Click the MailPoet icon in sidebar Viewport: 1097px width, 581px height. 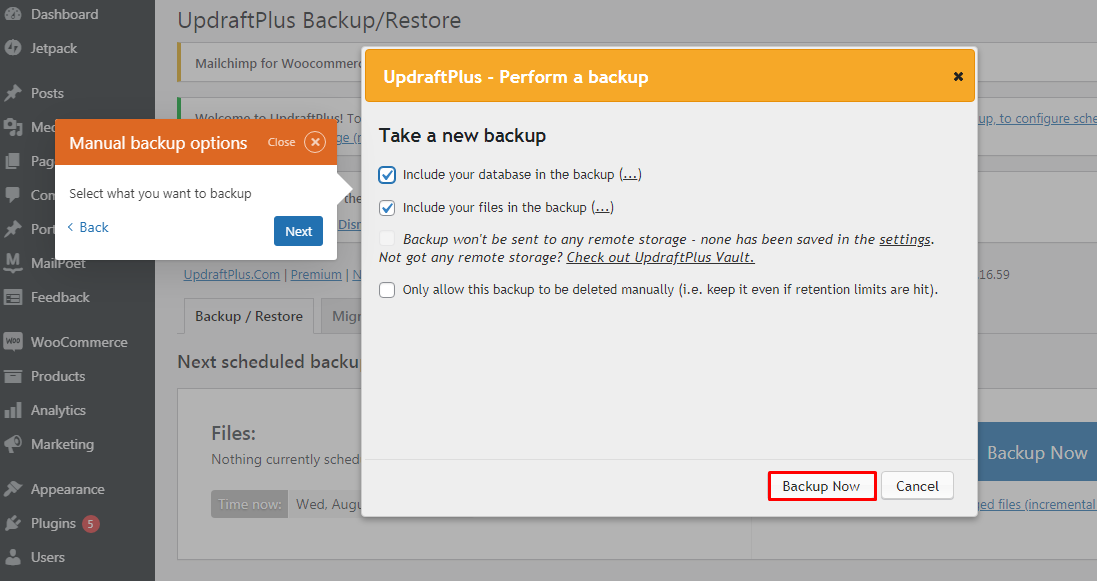[x=13, y=263]
